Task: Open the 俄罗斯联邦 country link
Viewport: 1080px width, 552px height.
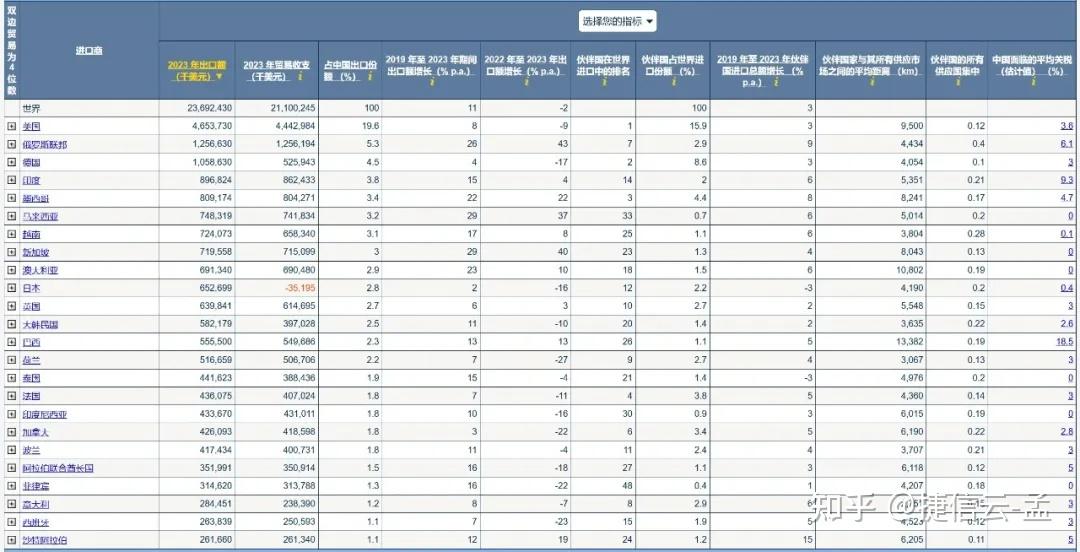Action: pos(45,145)
